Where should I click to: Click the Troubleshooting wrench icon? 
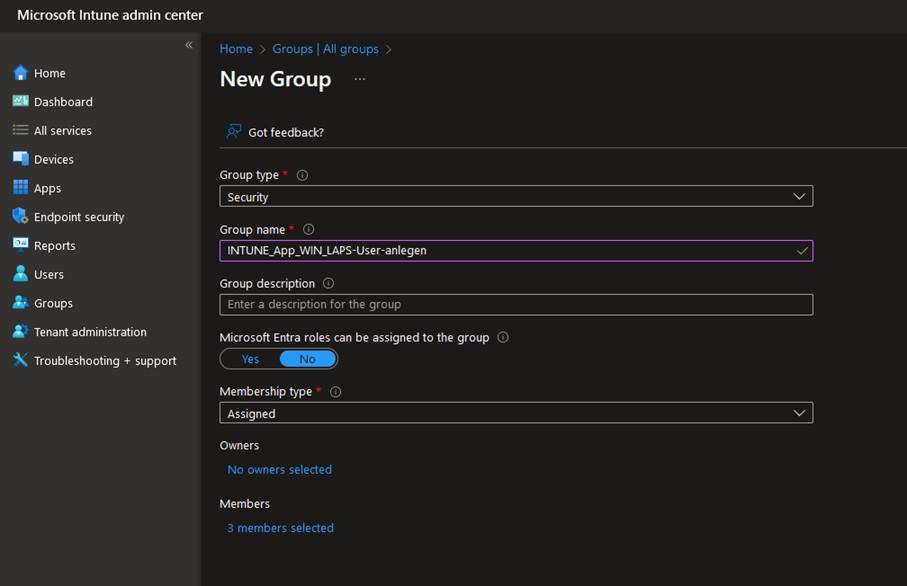click(x=20, y=360)
